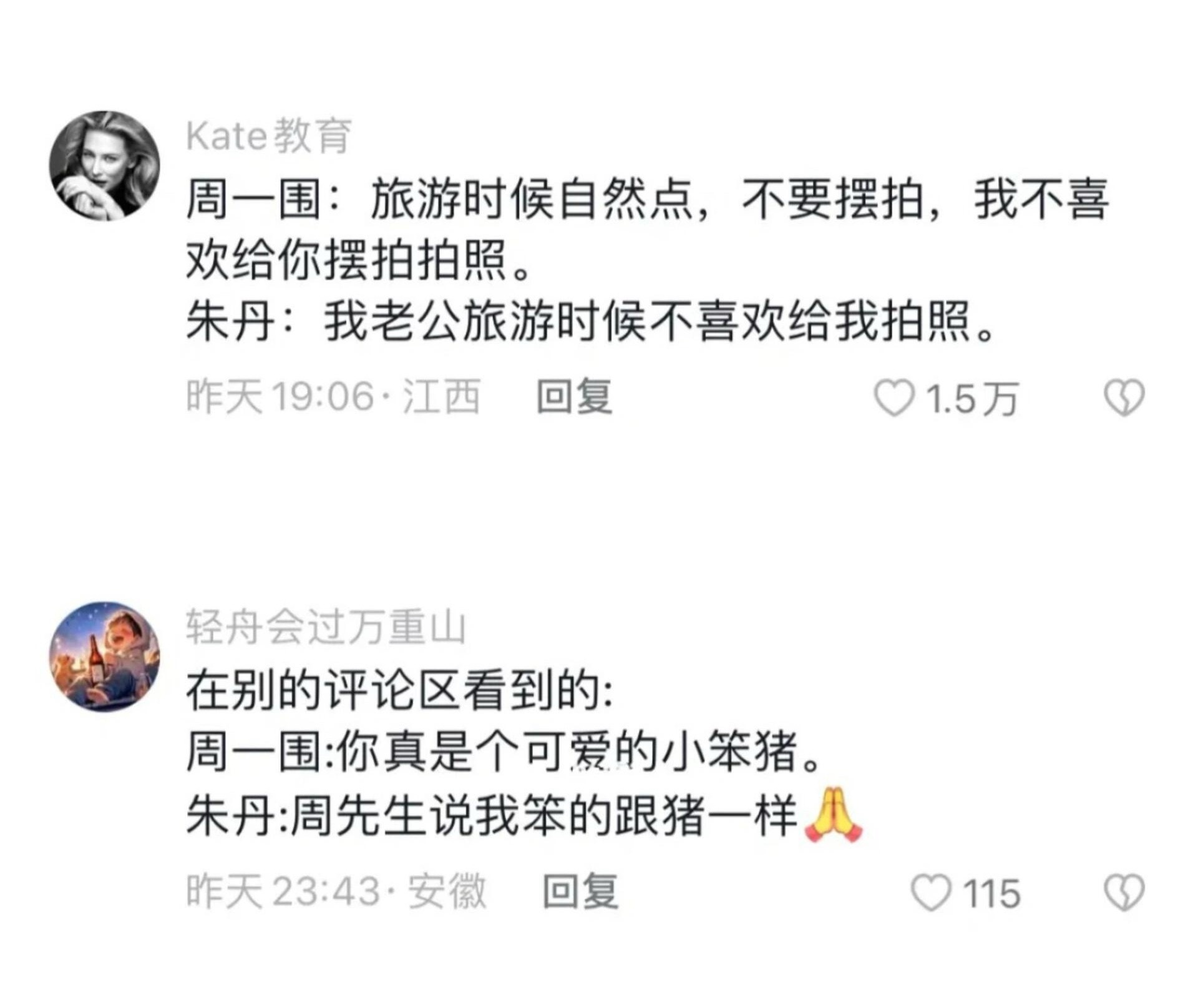The height and width of the screenshot is (1008, 1198).
Task: Open Kate教育 profile picture
Action: click(105, 166)
